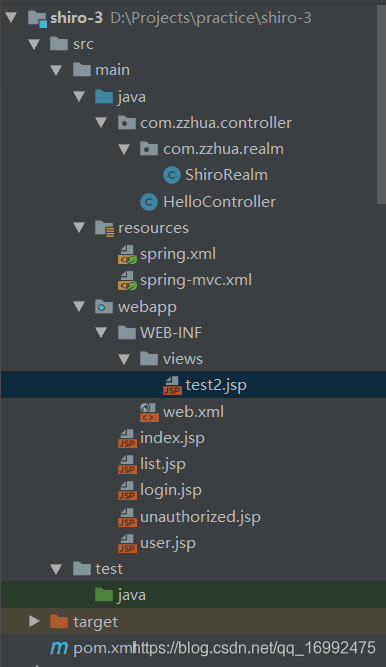386x667 pixels.
Task: Click the login.jsp JSP file icon
Action: (x=127, y=491)
